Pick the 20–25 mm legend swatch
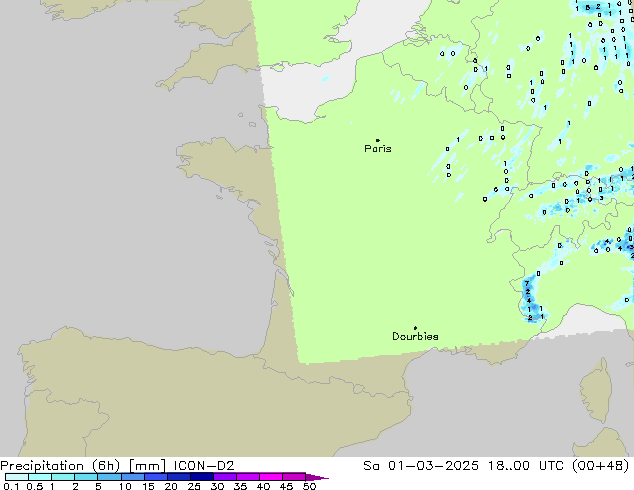The image size is (634, 490). coord(179,477)
